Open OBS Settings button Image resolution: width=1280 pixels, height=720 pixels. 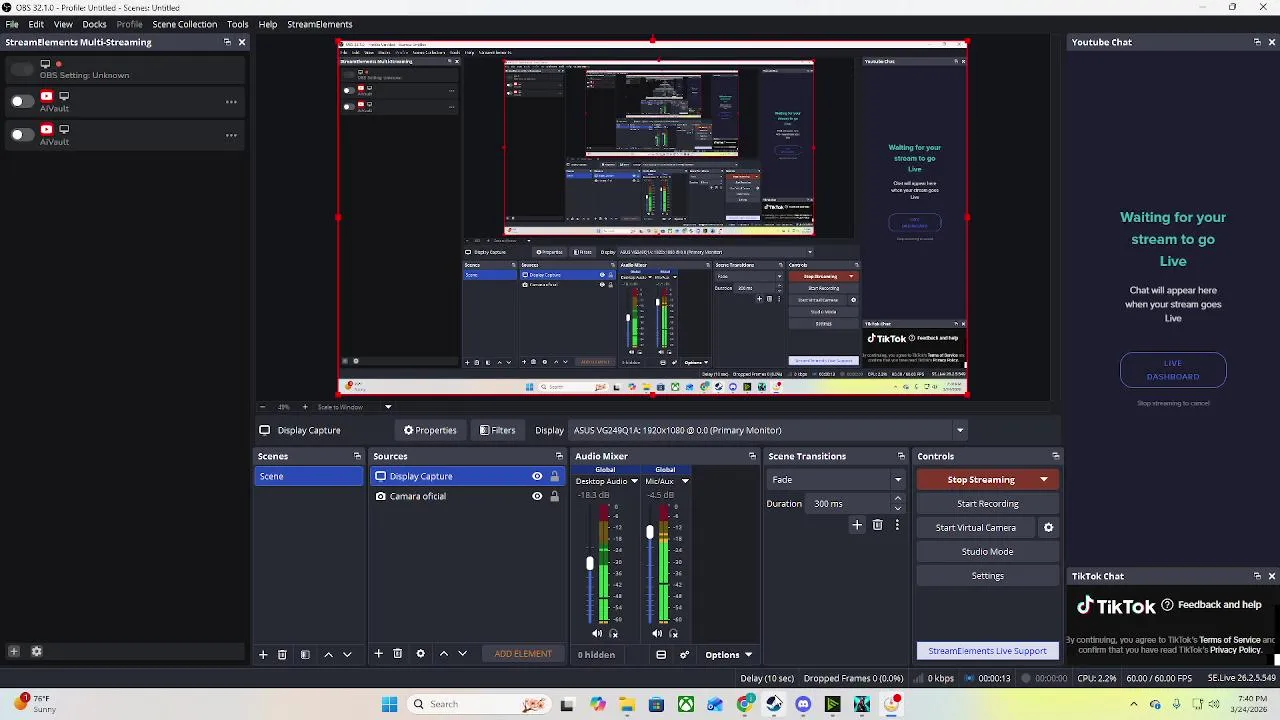point(987,576)
